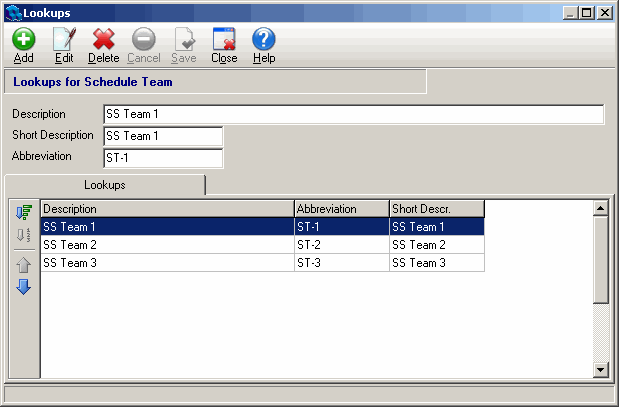Open Help with the question mark icon
The image size is (619, 407).
coord(264,39)
